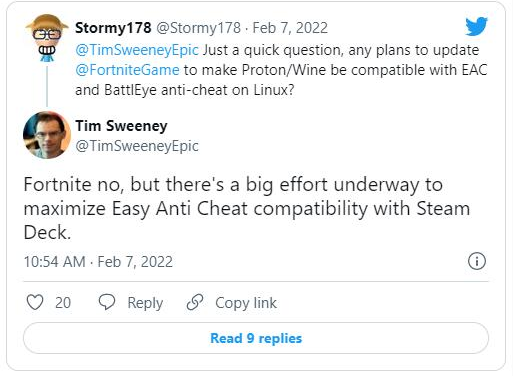Click the chain link copy icon

click(195, 302)
